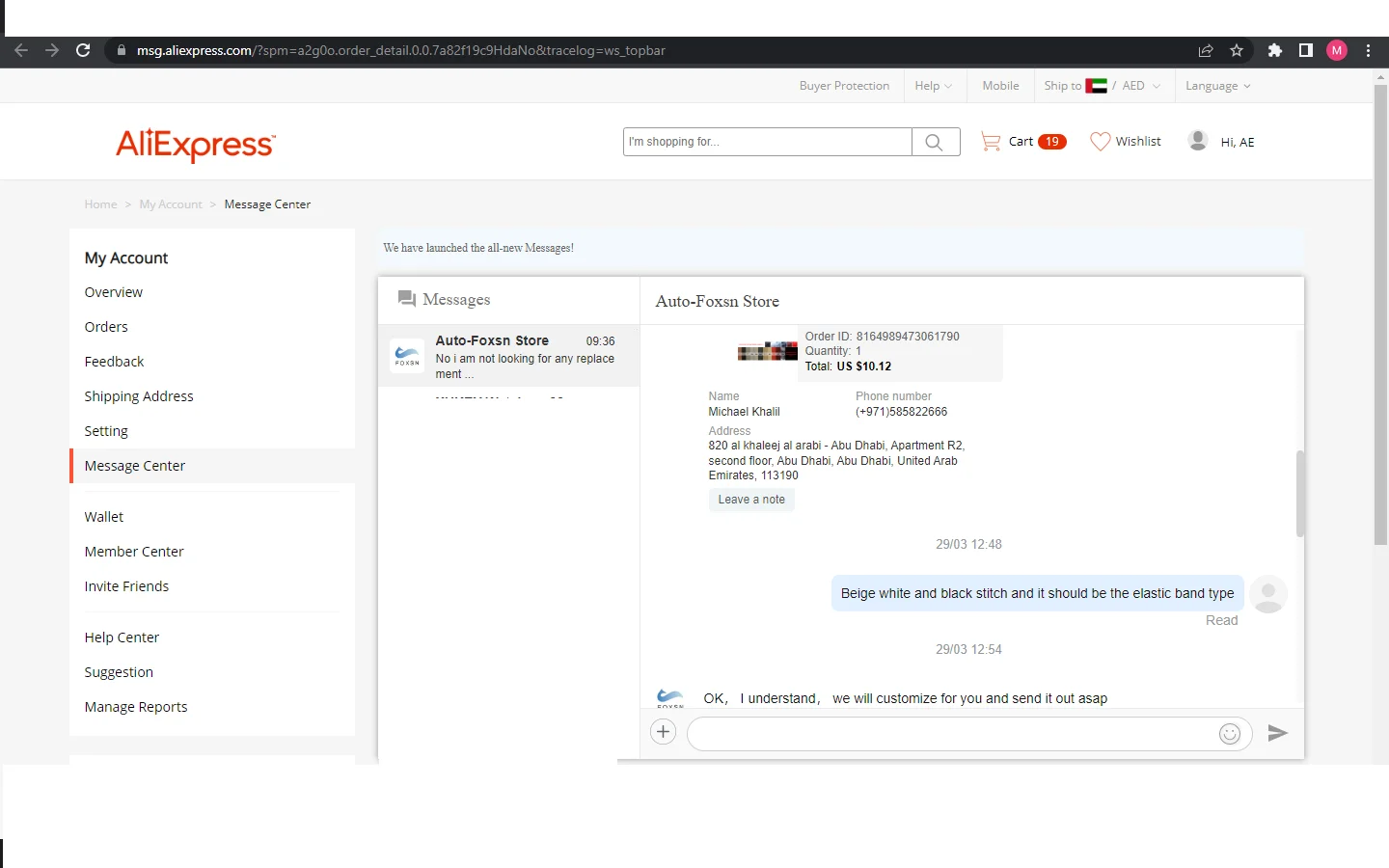Click the Auto-Foxsn Store avatar in message list

(x=407, y=356)
